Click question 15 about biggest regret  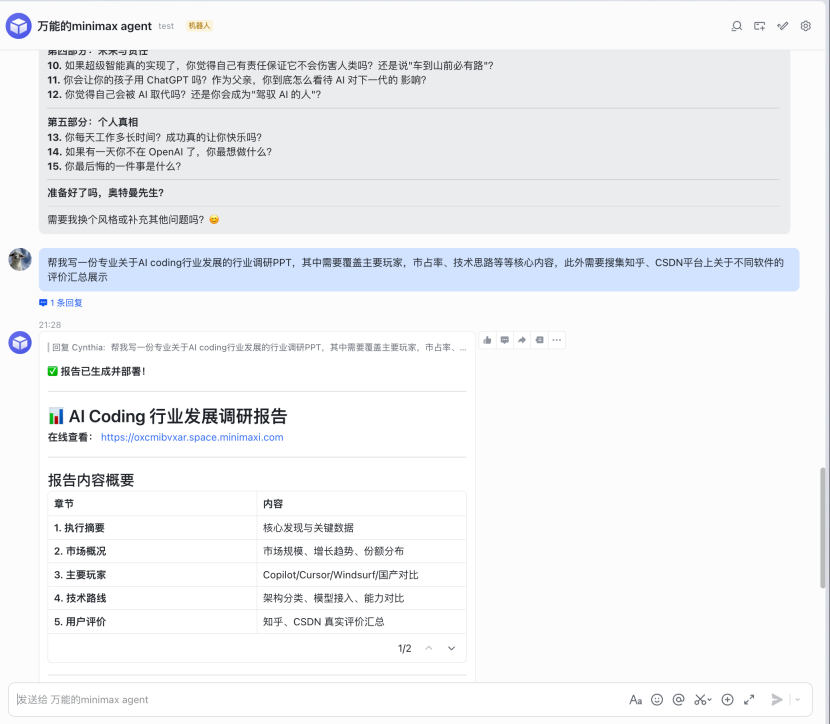(114, 166)
